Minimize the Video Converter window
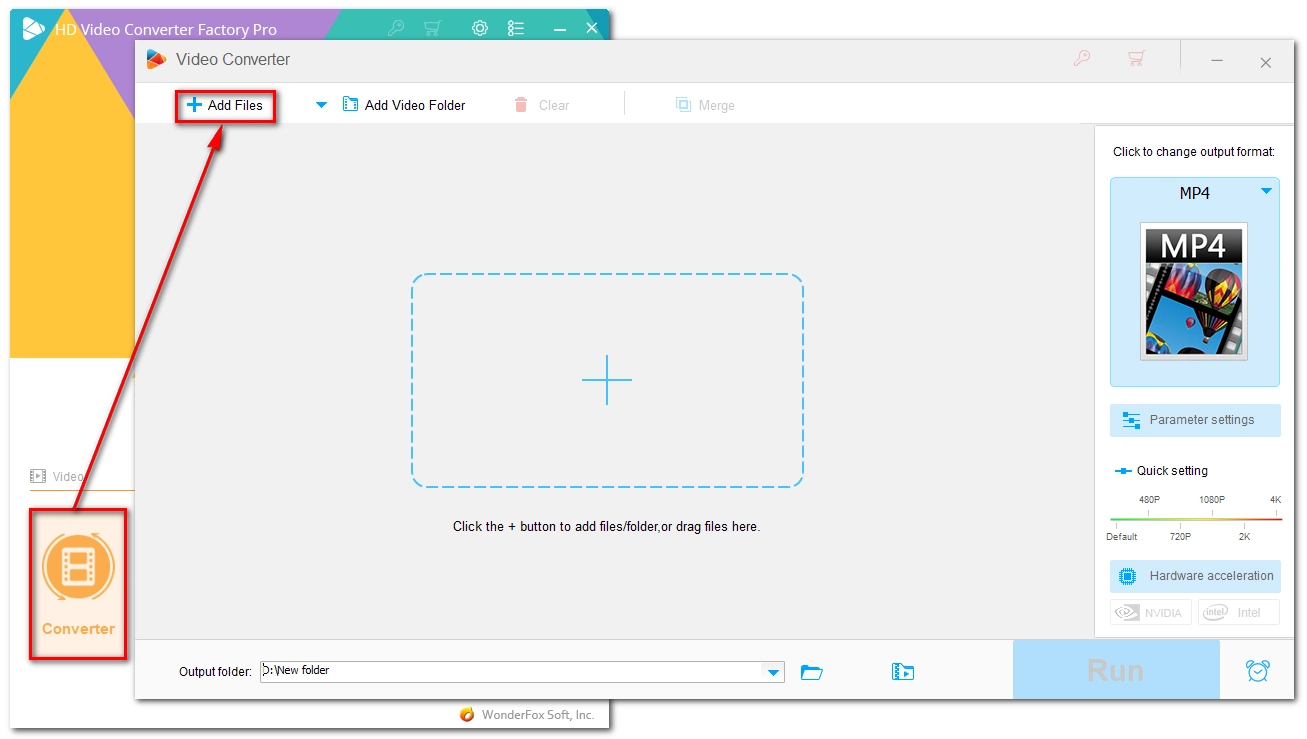Screen dimensions: 1307x739 click(x=1217, y=61)
